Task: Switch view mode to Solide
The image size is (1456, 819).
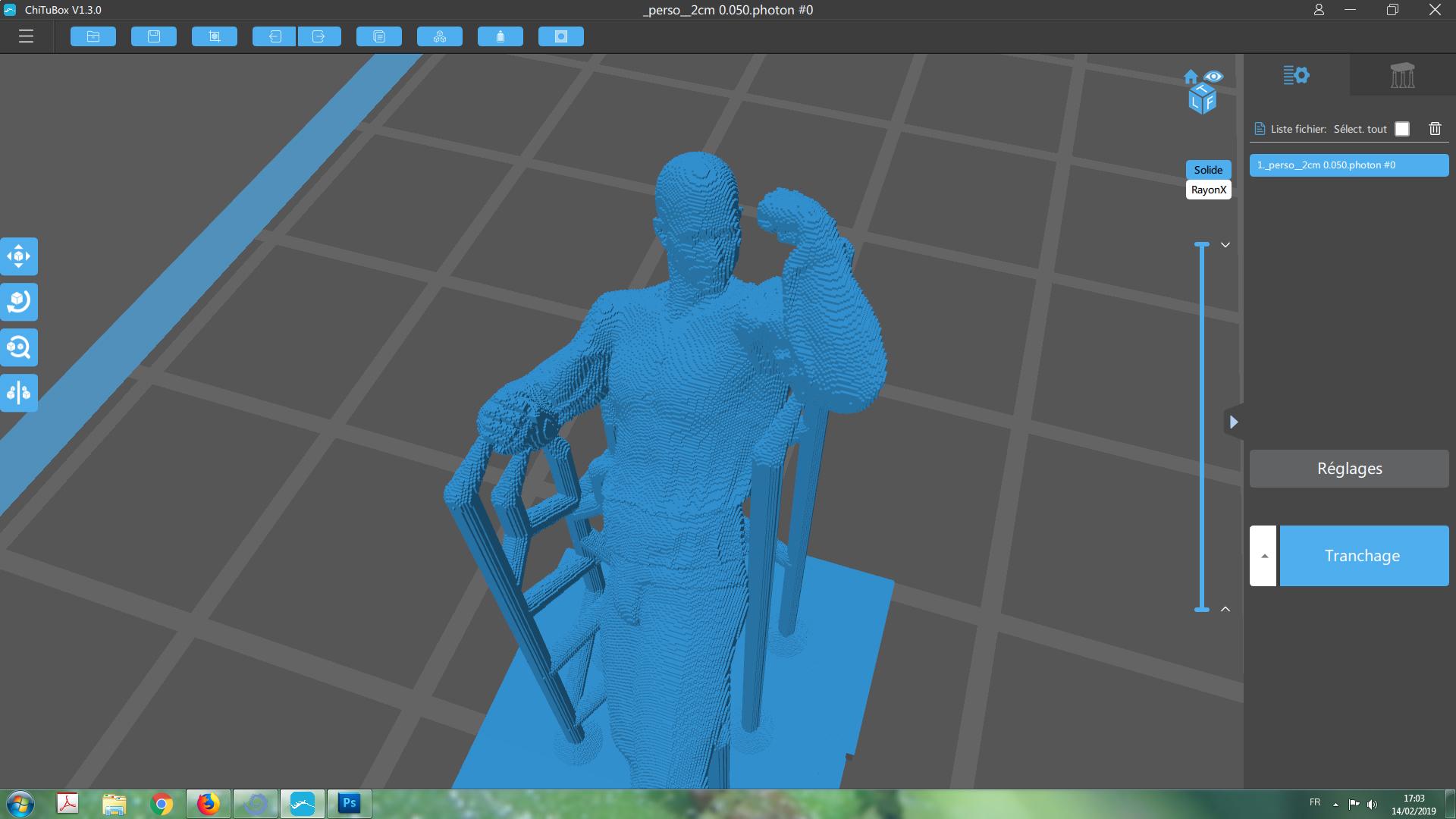Action: pyautogui.click(x=1208, y=170)
